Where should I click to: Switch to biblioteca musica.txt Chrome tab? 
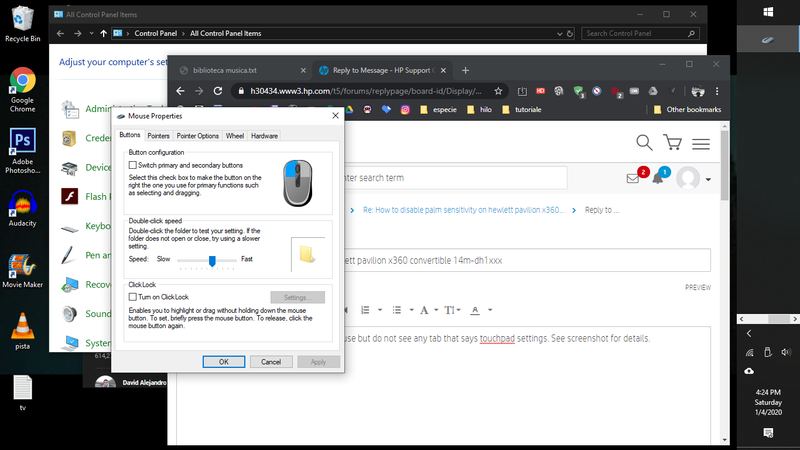pyautogui.click(x=240, y=70)
